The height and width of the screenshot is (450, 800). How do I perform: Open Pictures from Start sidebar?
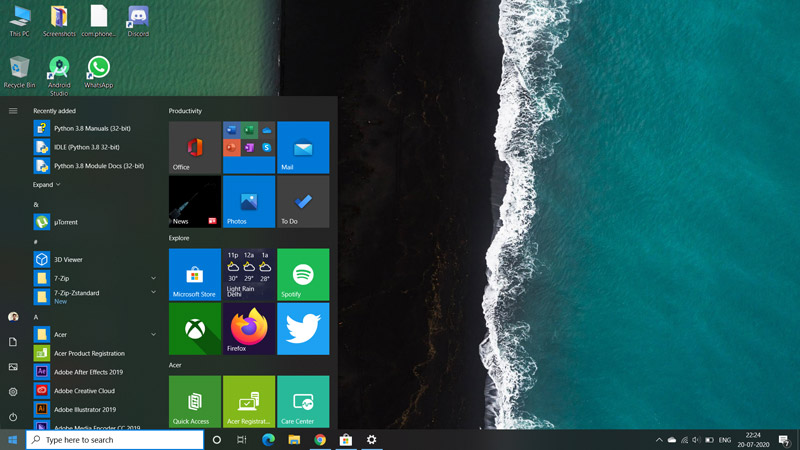(x=13, y=367)
